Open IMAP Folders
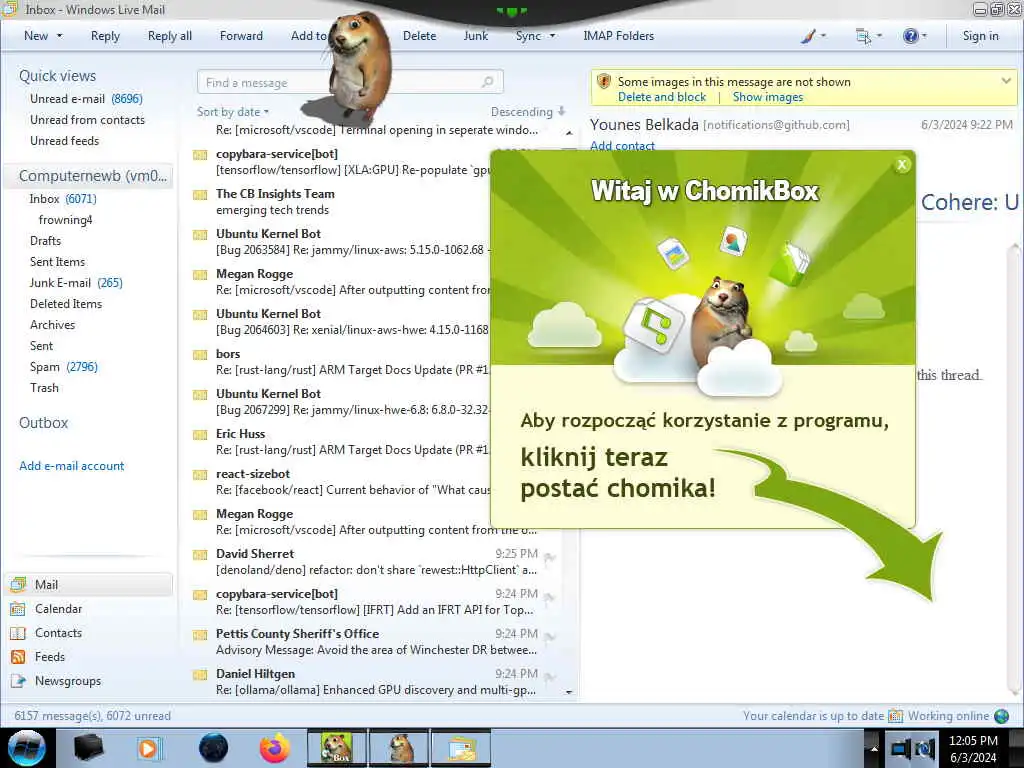The image size is (1024, 768). click(618, 36)
